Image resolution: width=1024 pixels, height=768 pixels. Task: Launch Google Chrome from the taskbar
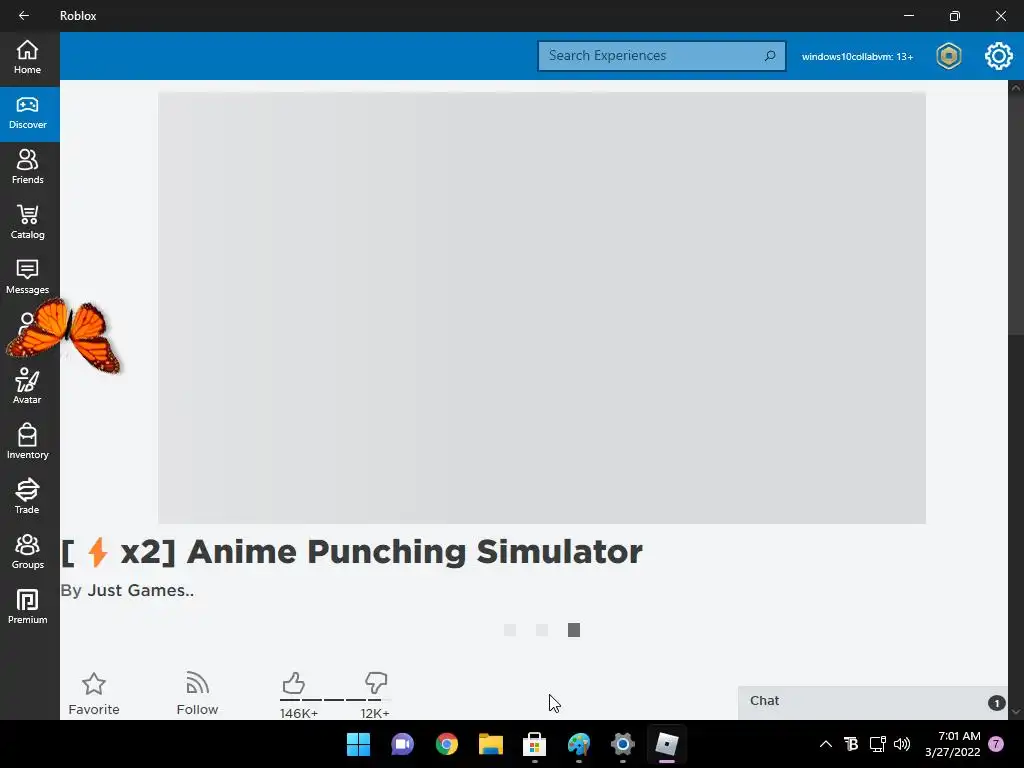[447, 744]
